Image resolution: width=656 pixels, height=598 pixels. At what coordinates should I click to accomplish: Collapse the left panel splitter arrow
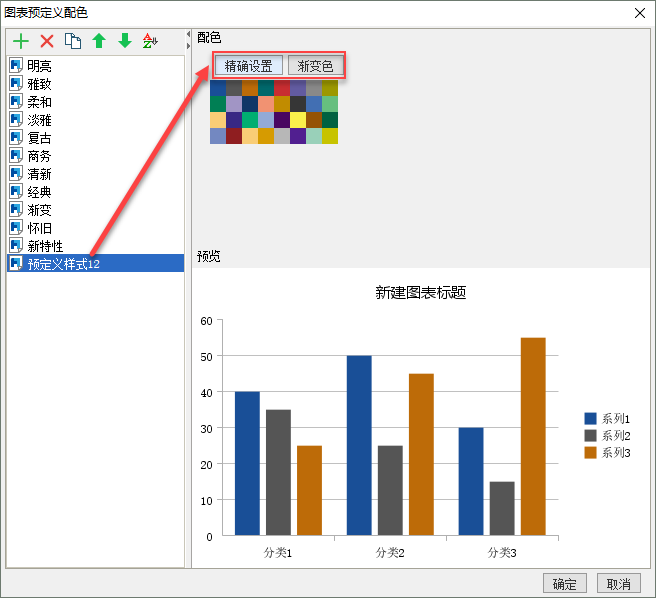pyautogui.click(x=188, y=34)
